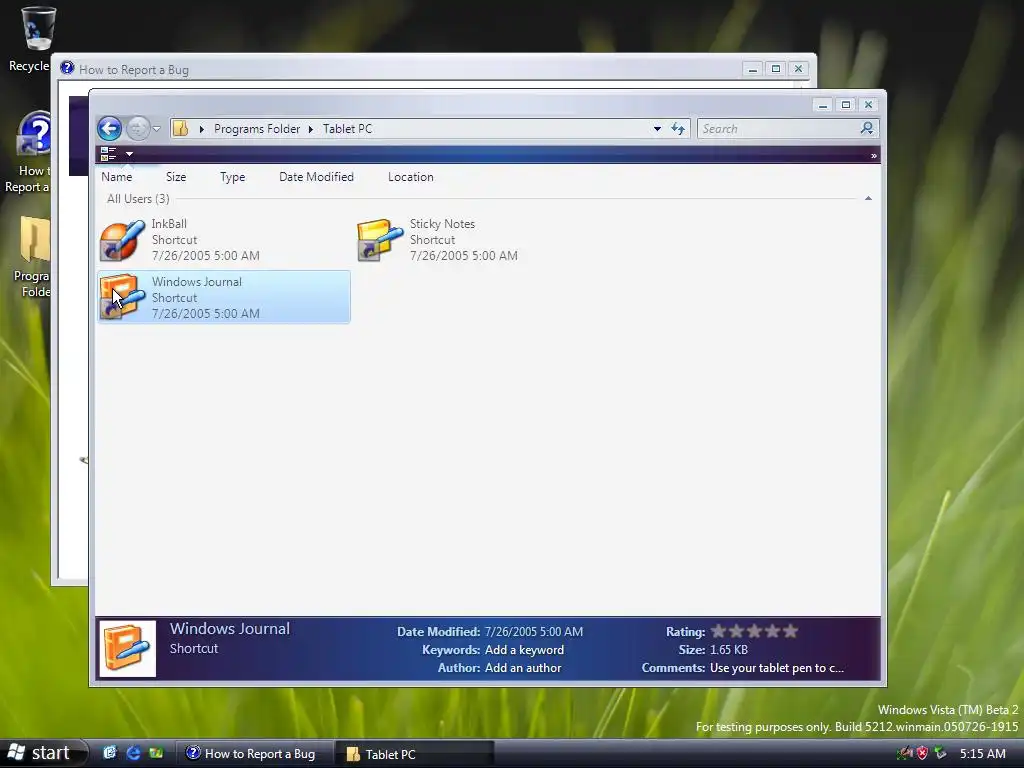Click Date Modified value in details pane
Screen dimensions: 1024x768
click(x=534, y=632)
